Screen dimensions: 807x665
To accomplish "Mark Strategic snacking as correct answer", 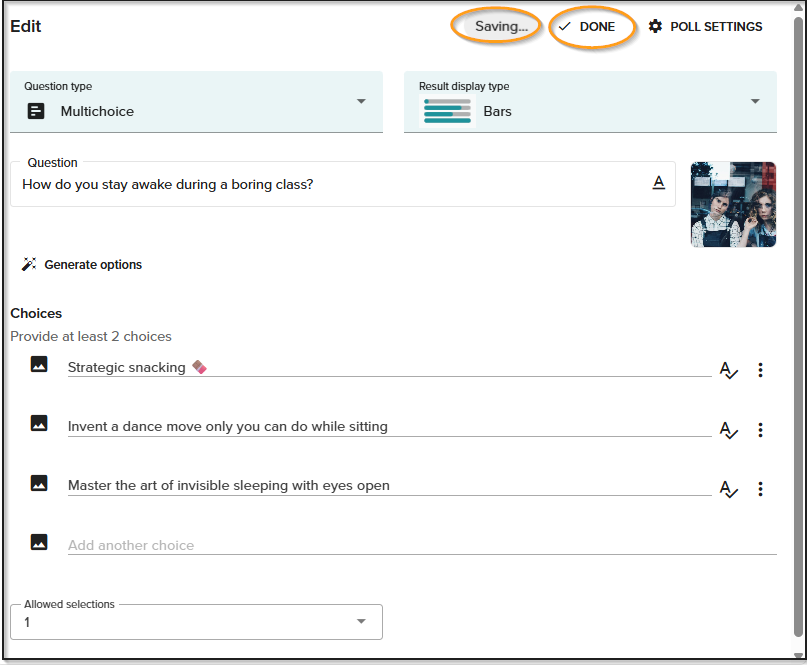I will (x=728, y=370).
